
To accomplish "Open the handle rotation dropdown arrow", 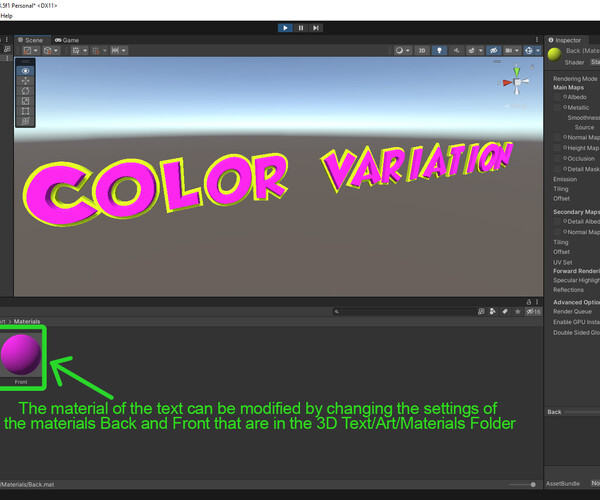I will tap(56, 50).
